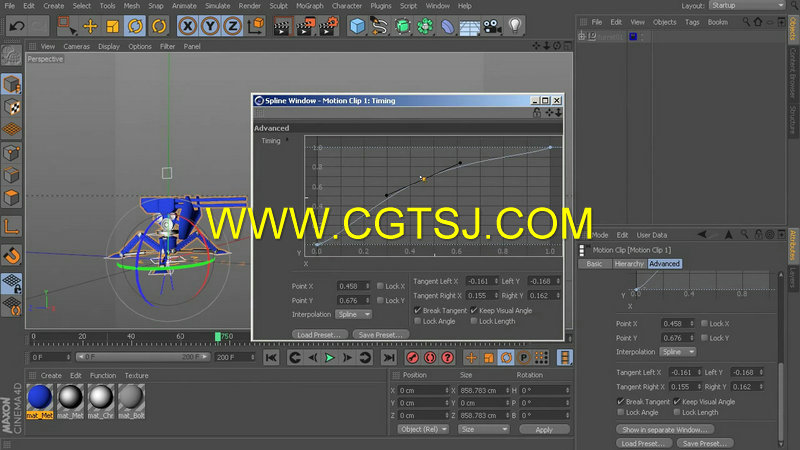Open the Size mode dropdown

coord(483,430)
